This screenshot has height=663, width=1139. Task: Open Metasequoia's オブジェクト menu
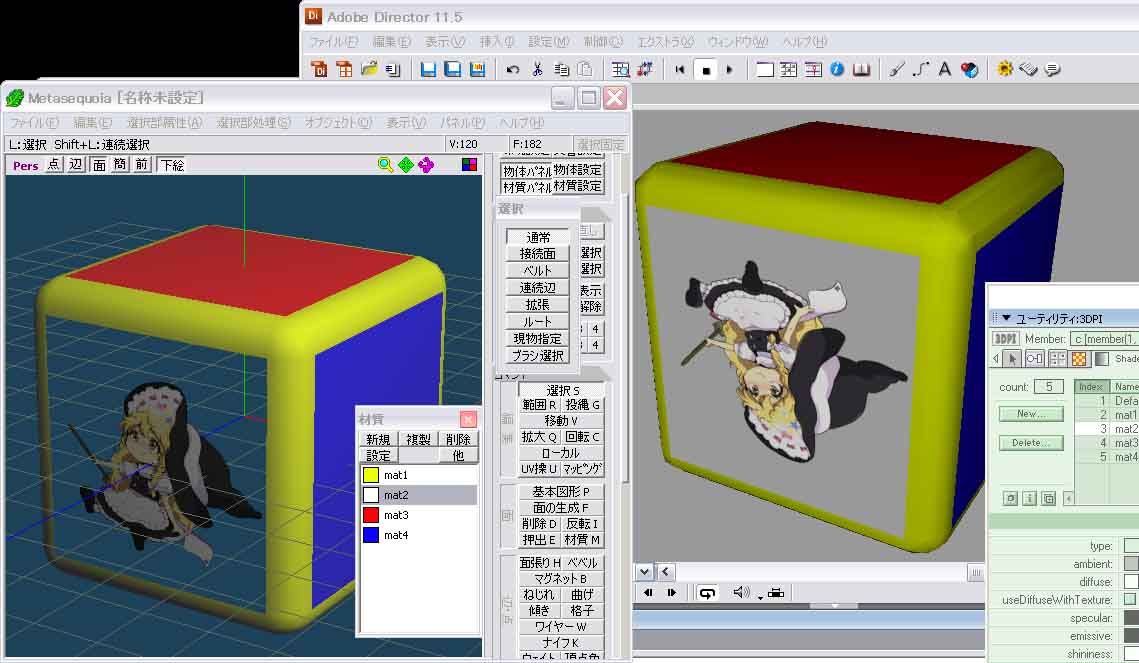(338, 123)
